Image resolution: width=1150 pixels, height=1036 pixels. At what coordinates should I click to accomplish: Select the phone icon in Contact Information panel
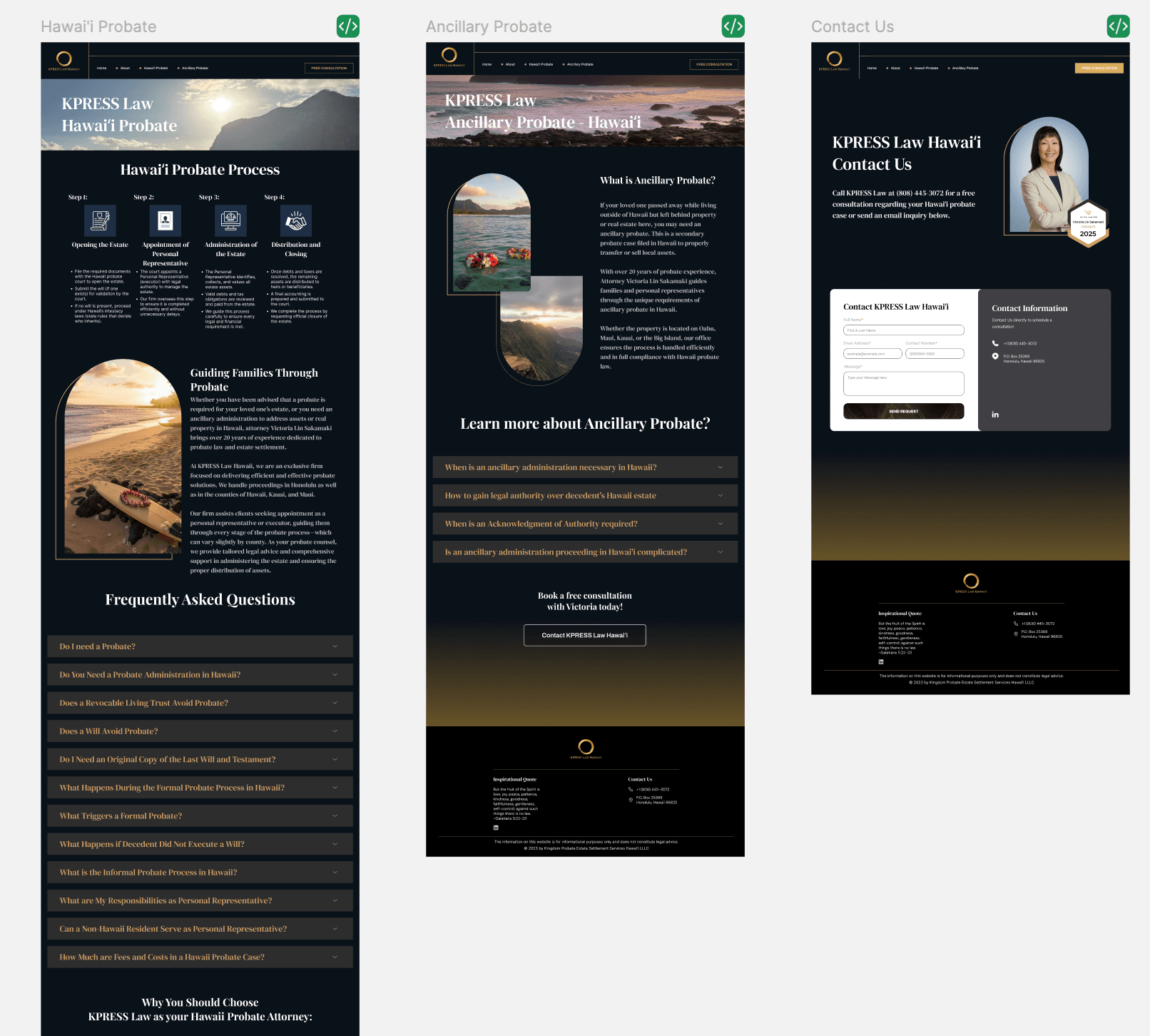[996, 343]
